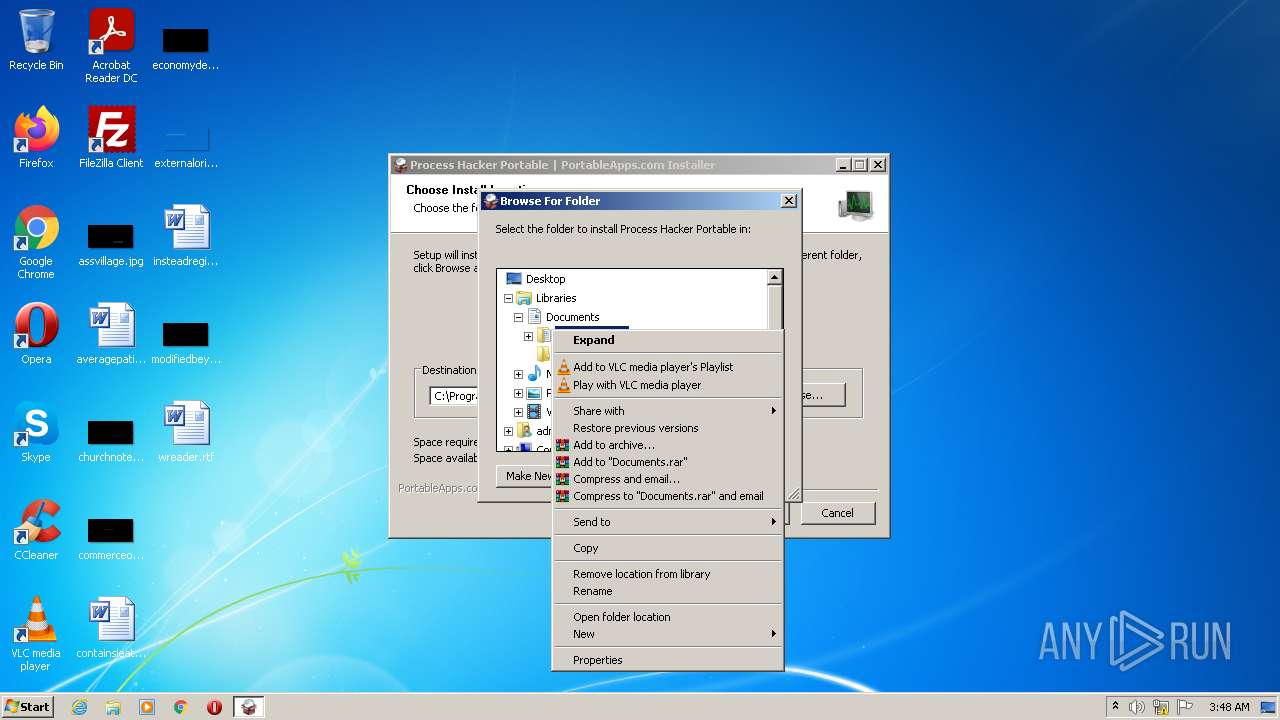
Task: Choose Play with VLC media player
Action: point(667,385)
